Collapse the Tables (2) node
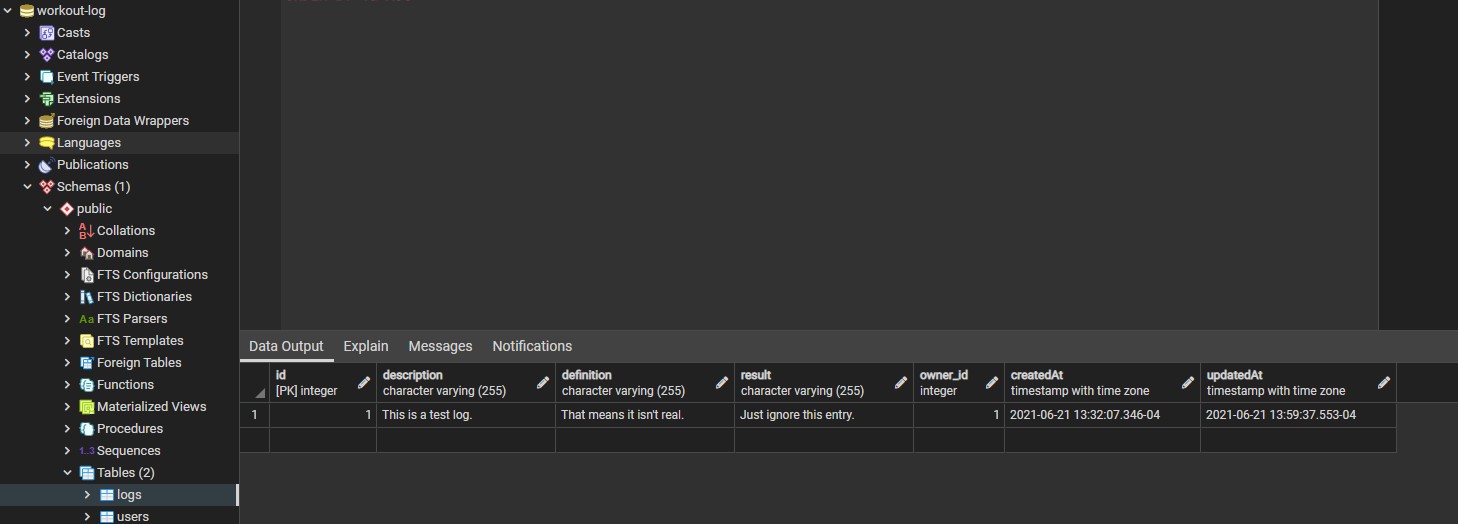The height and width of the screenshot is (524, 1458). click(68, 473)
